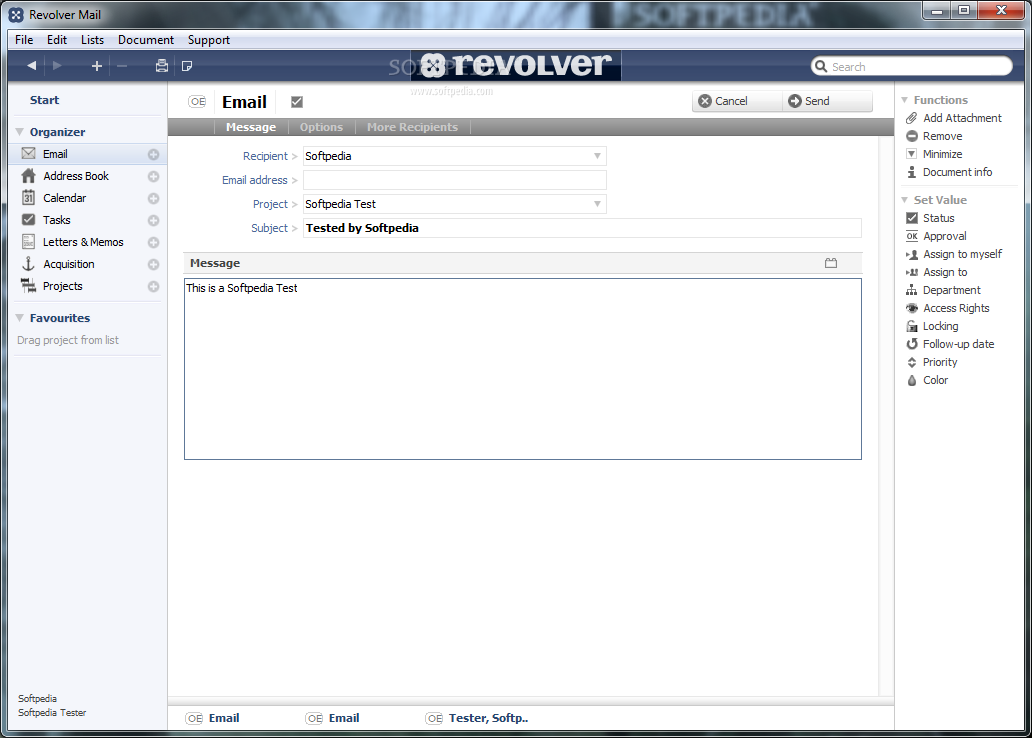Viewport: 1032px width, 738px height.
Task: Set Follow-up date
Action: click(x=950, y=344)
